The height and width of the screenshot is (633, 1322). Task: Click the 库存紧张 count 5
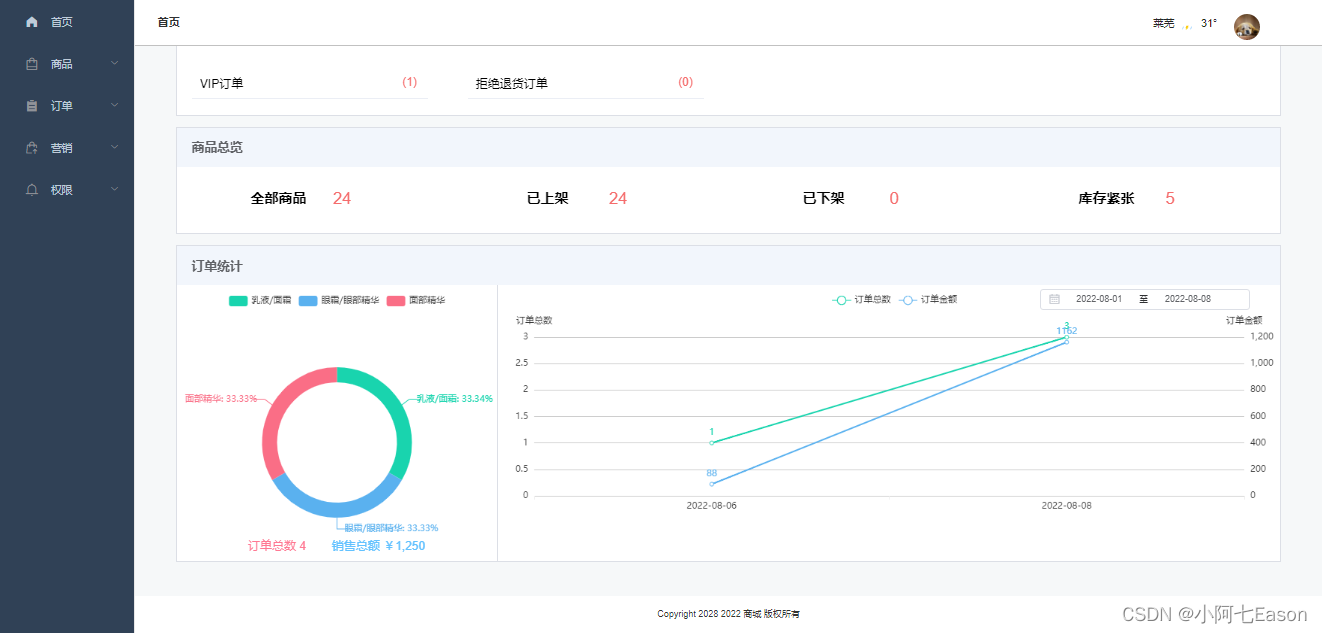point(1170,198)
